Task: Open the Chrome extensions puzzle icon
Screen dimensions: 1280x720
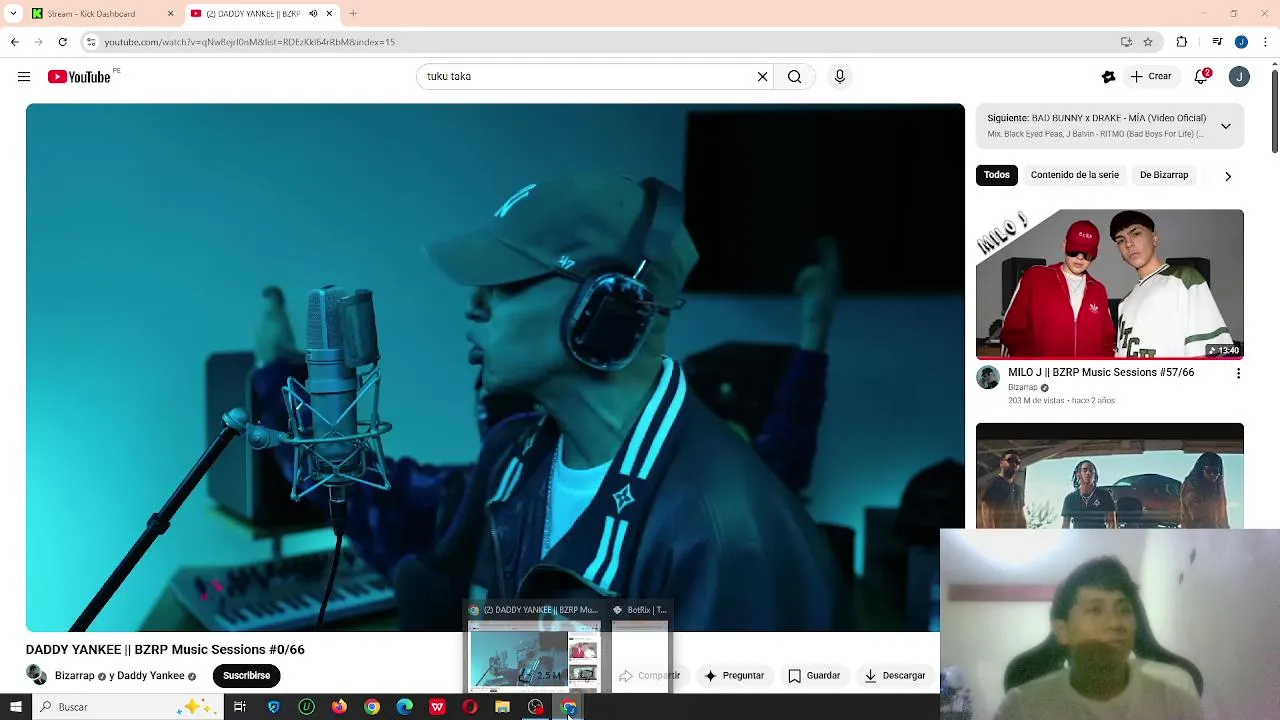Action: (x=1182, y=42)
